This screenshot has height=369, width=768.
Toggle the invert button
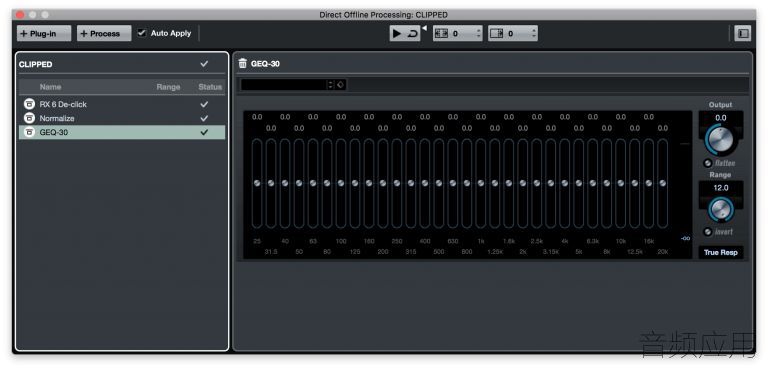pos(708,232)
